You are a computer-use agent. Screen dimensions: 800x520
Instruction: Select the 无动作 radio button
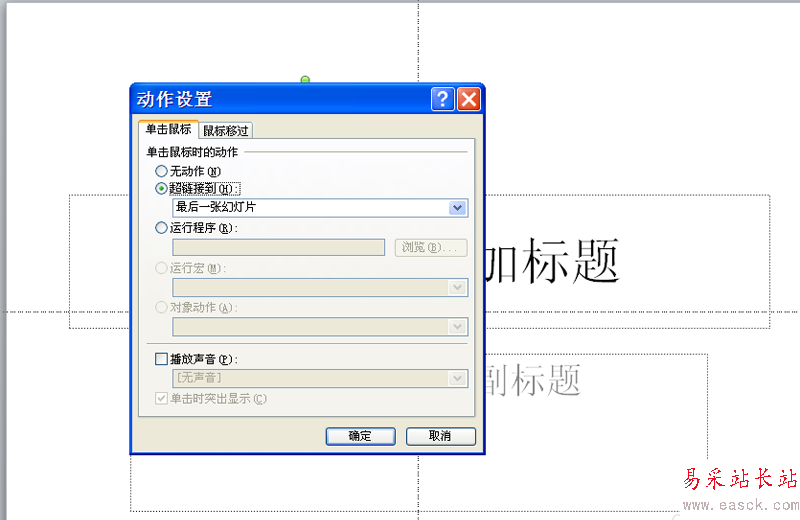[x=161, y=171]
